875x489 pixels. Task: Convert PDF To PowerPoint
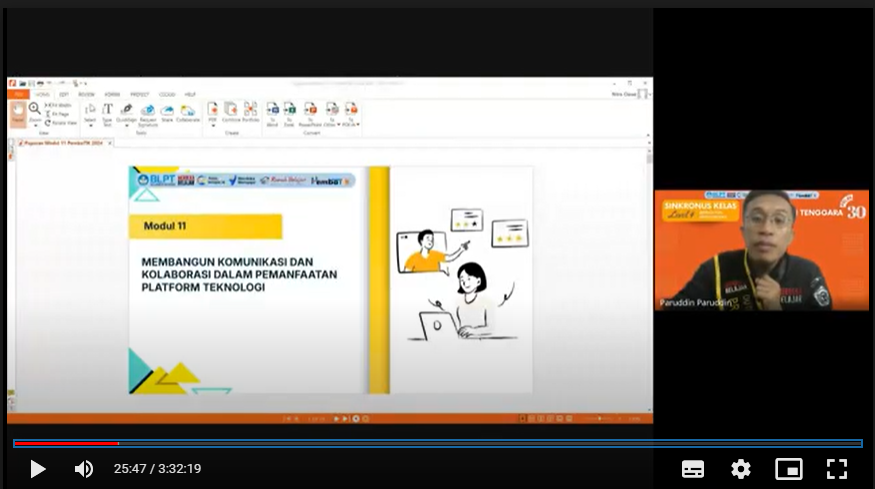click(310, 114)
